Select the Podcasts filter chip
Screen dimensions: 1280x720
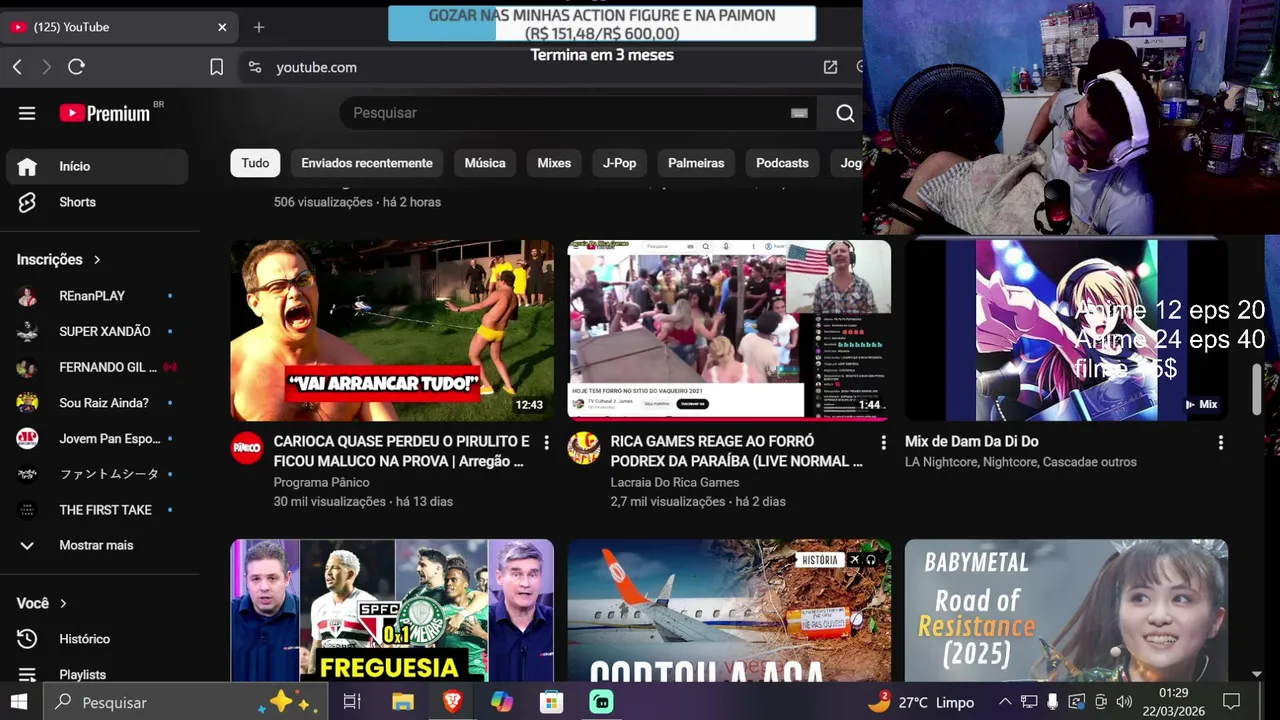point(782,163)
